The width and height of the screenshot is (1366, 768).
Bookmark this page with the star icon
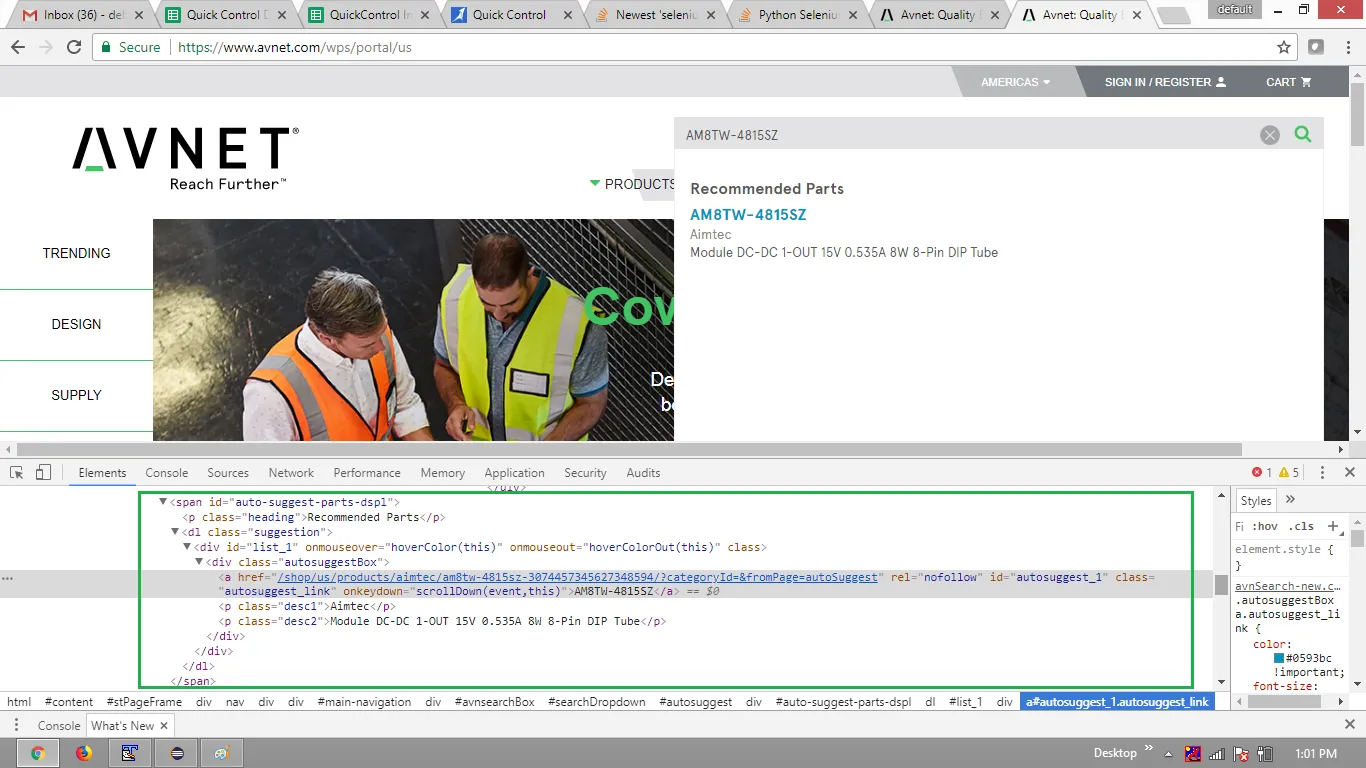1284,47
